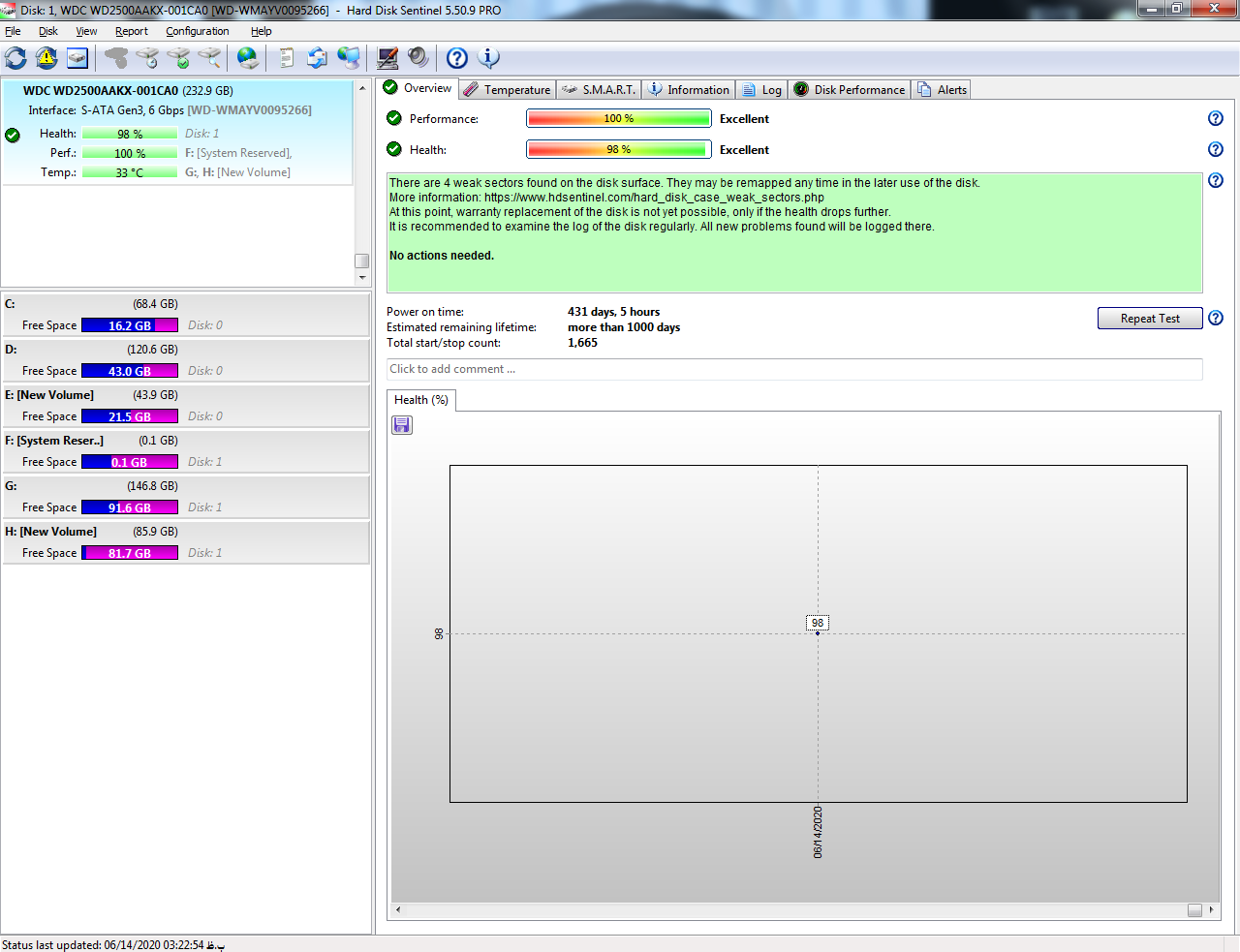Open the Help menu
The height and width of the screenshot is (952, 1240).
coord(262,31)
